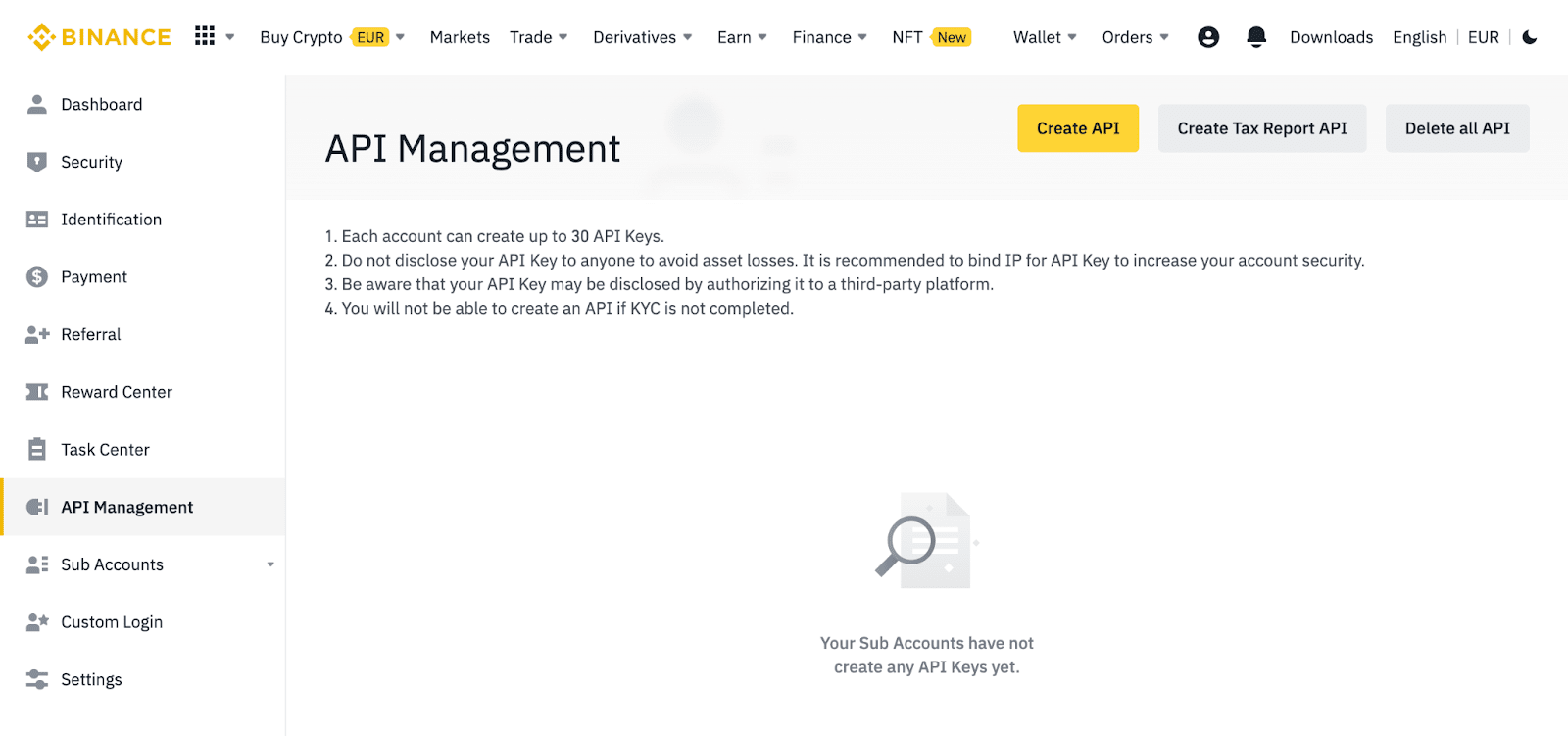Click the EUR badge beside Buy Crypto

(x=370, y=37)
